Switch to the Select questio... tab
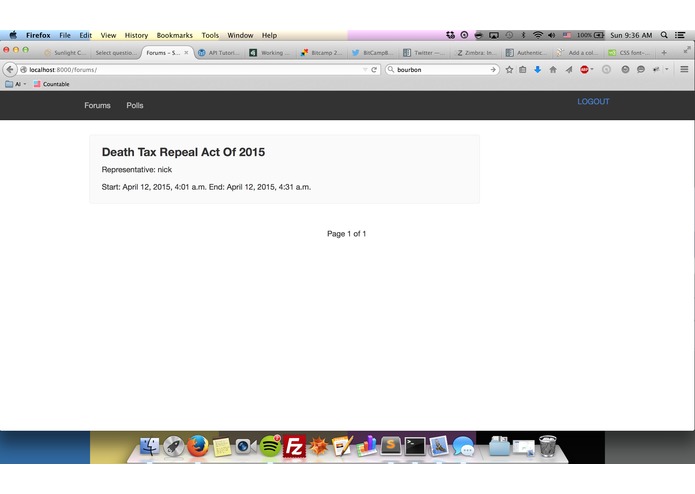The width and height of the screenshot is (695, 494). (x=115, y=53)
